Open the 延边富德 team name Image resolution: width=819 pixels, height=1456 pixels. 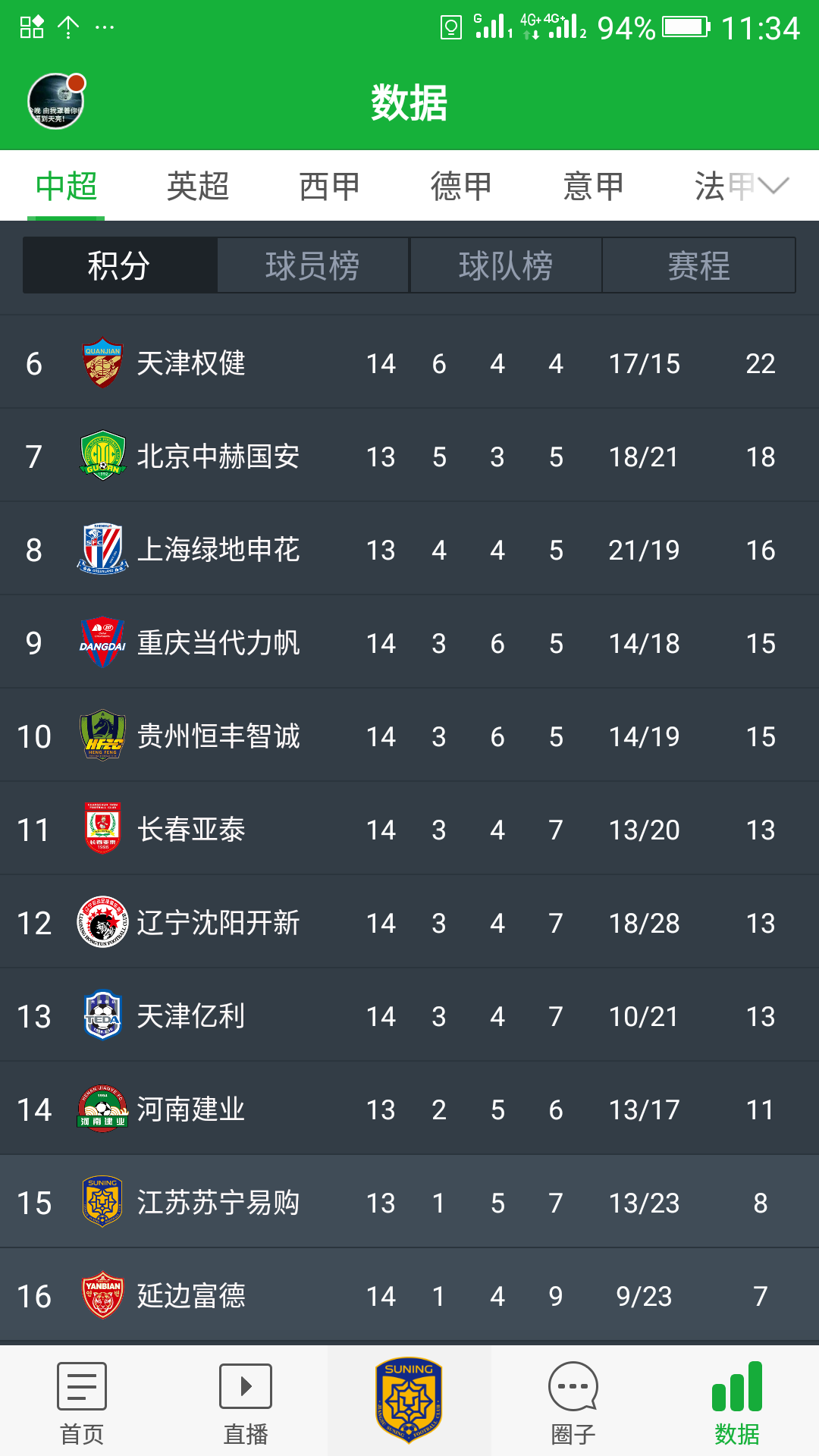(x=191, y=1296)
